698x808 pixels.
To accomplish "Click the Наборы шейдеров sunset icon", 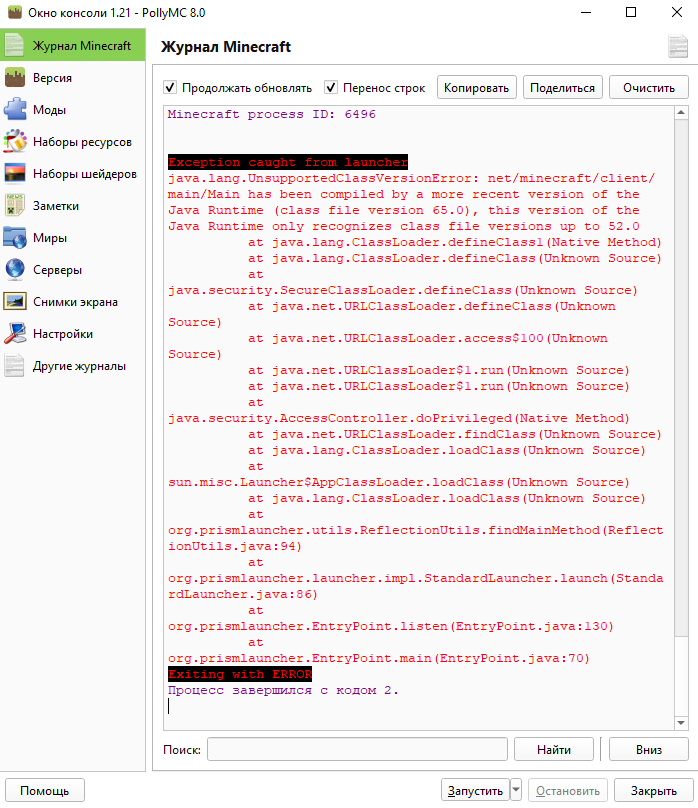I will 14,174.
